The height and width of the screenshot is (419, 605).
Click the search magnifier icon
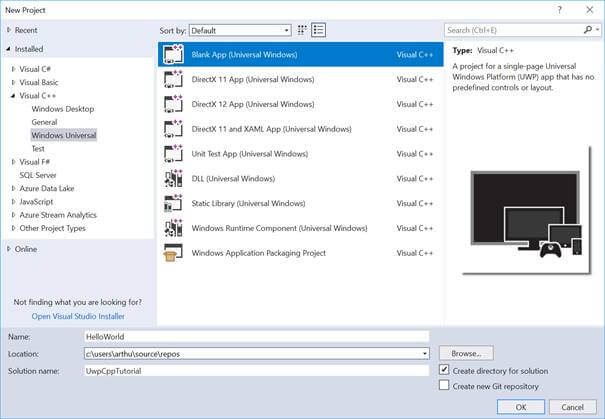(588, 30)
